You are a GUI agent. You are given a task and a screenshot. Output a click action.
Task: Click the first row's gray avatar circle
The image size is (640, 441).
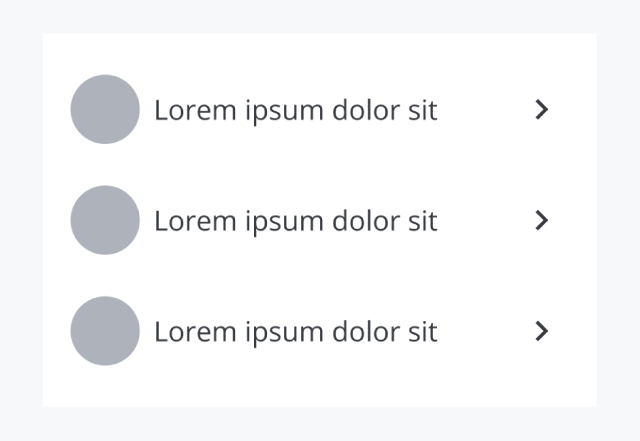tap(105, 109)
